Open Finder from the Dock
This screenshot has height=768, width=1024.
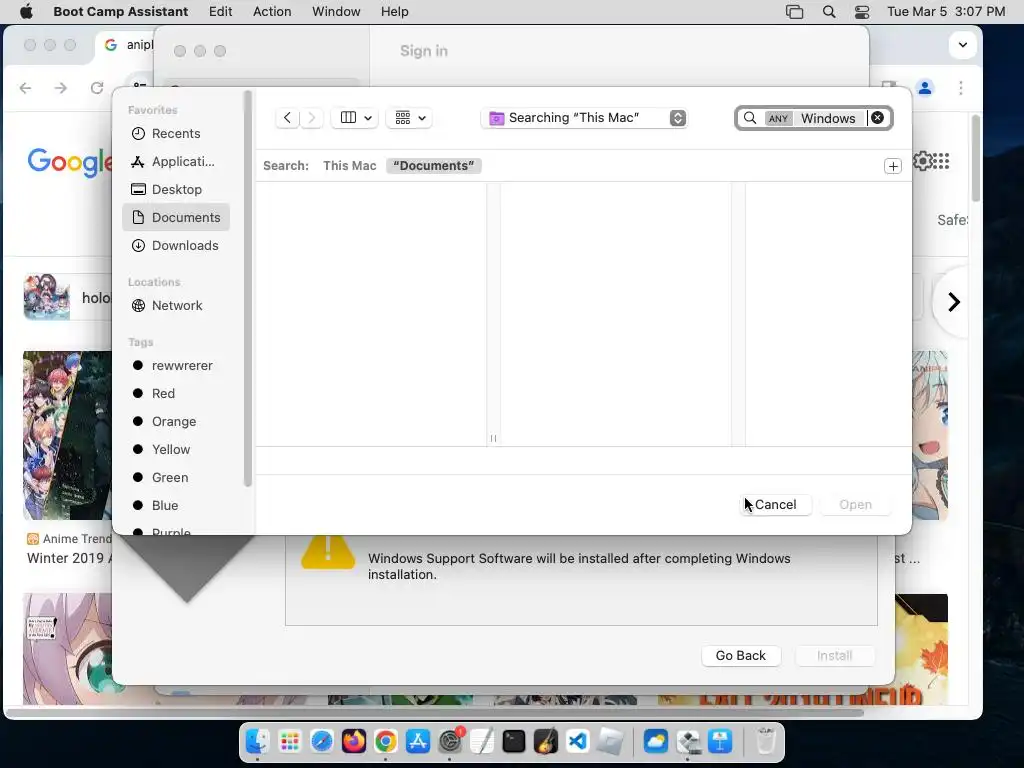258,742
